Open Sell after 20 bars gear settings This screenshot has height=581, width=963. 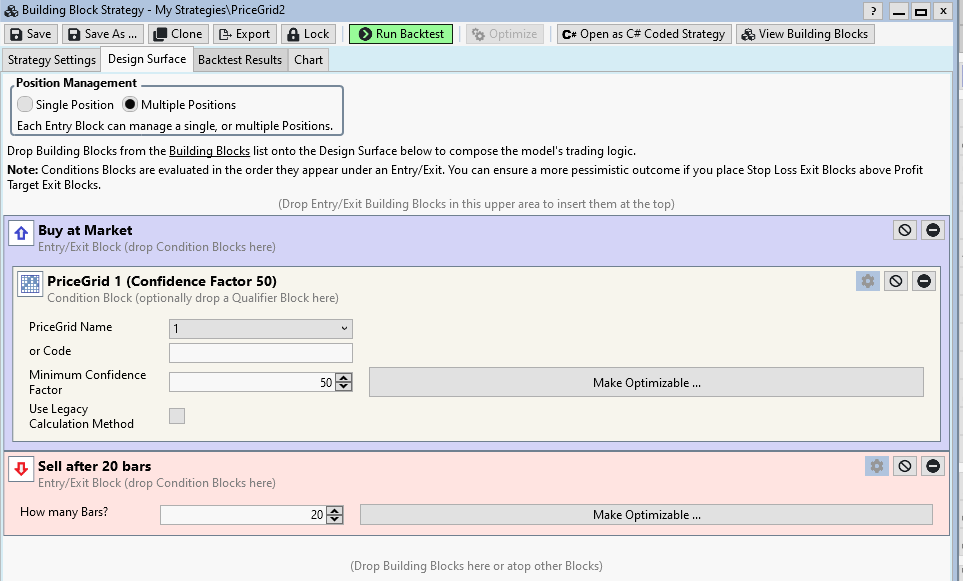(876, 466)
